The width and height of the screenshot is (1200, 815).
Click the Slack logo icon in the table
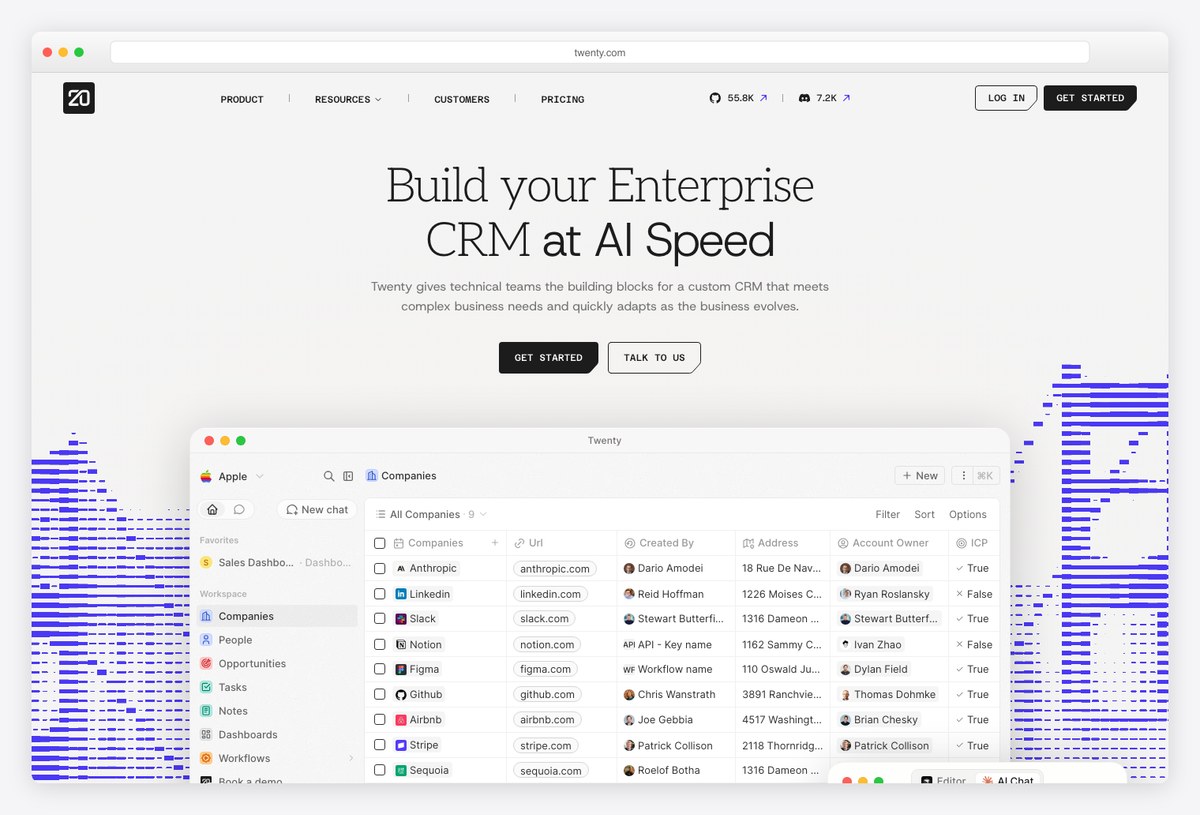click(x=401, y=619)
